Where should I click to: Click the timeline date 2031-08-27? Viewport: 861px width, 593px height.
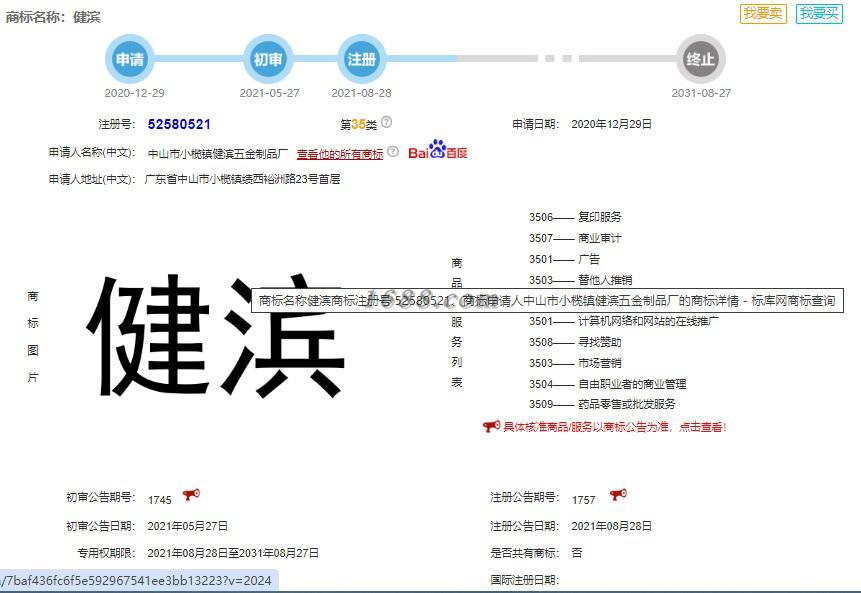tap(701, 93)
